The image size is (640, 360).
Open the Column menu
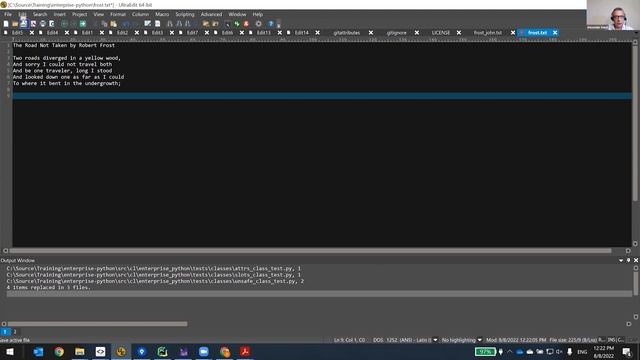140,14
